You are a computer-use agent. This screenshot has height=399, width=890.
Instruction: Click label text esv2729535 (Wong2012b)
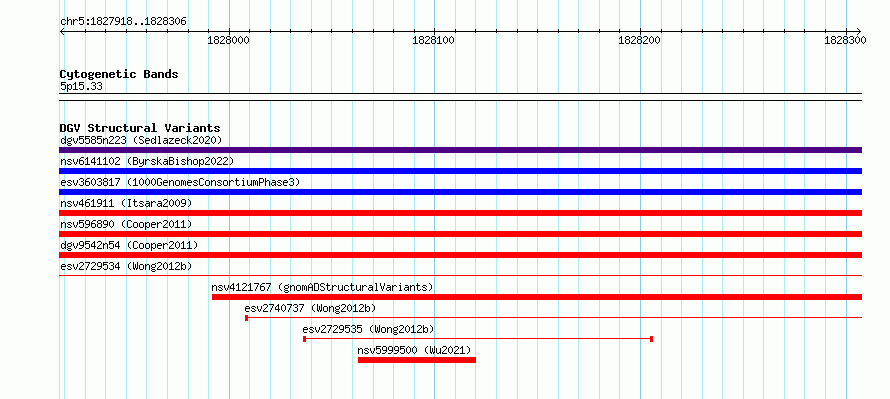[368, 329]
